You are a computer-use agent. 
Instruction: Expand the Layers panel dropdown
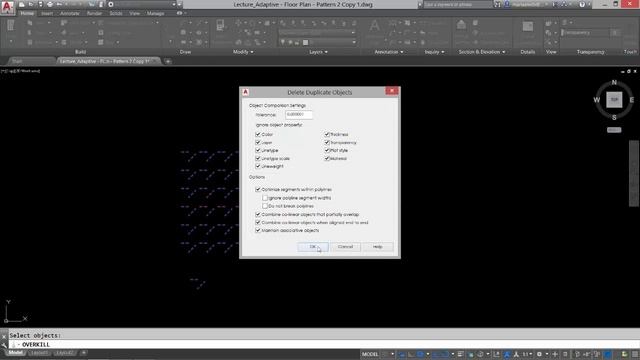(318, 52)
